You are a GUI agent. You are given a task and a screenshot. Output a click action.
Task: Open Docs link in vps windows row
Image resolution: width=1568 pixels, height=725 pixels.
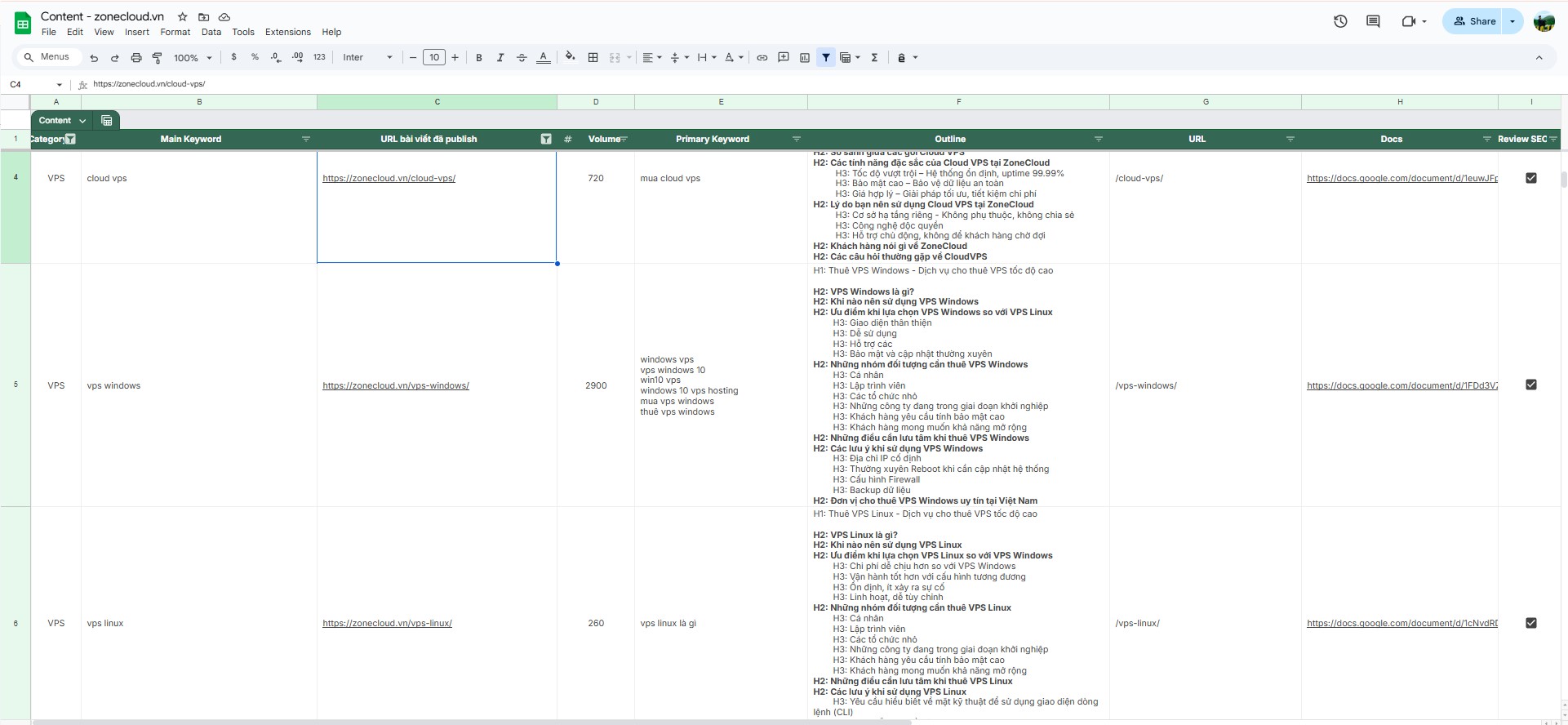tap(1401, 385)
